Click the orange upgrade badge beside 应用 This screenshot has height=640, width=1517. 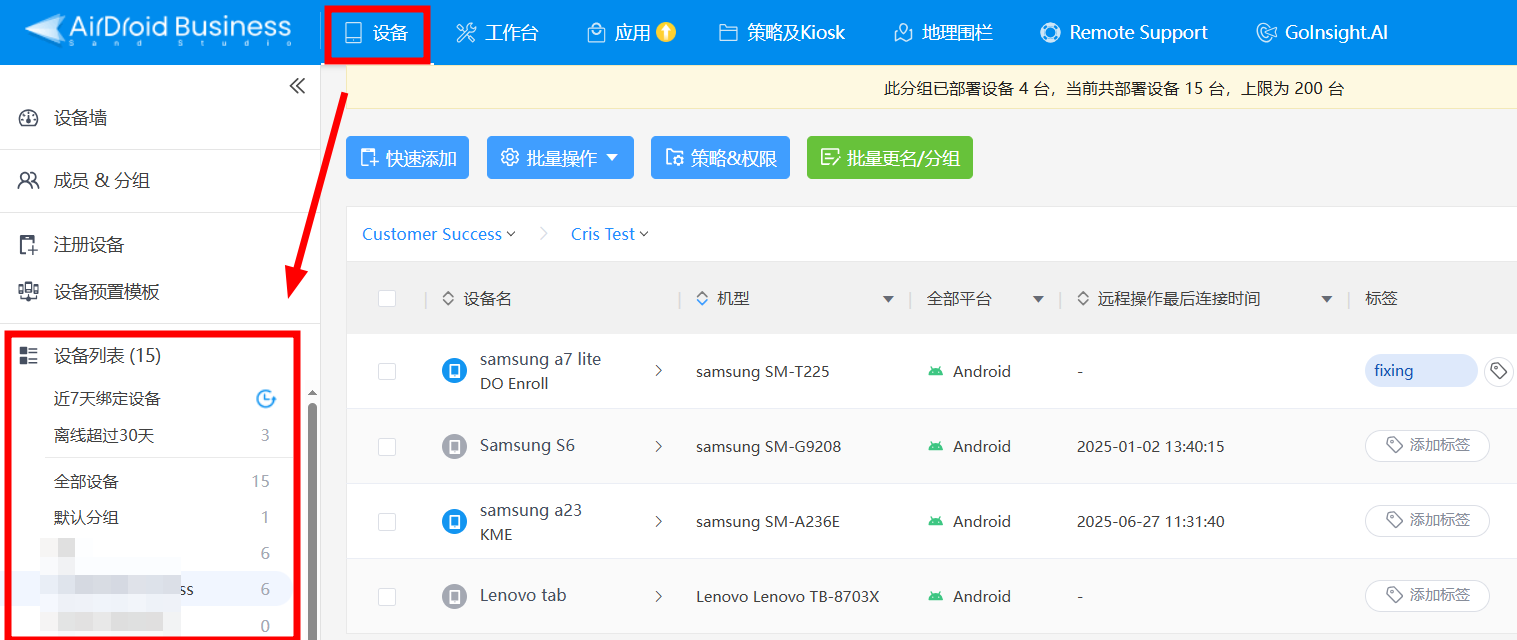(666, 32)
